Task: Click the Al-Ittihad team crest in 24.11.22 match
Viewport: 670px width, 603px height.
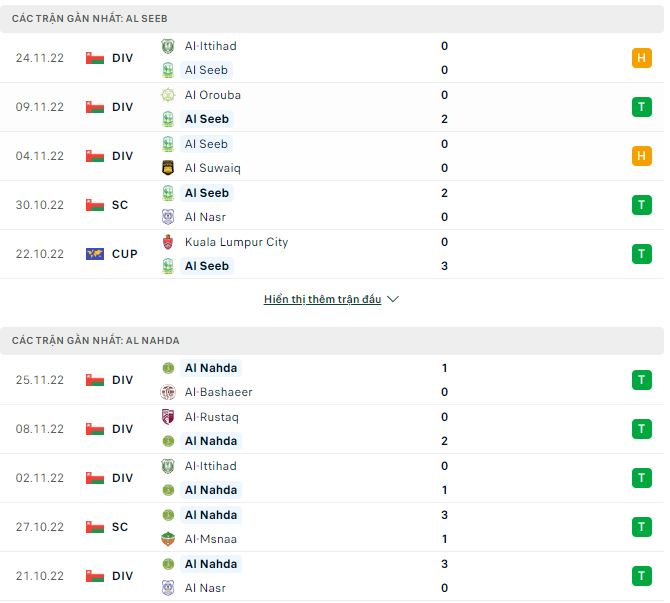Action: [168, 46]
